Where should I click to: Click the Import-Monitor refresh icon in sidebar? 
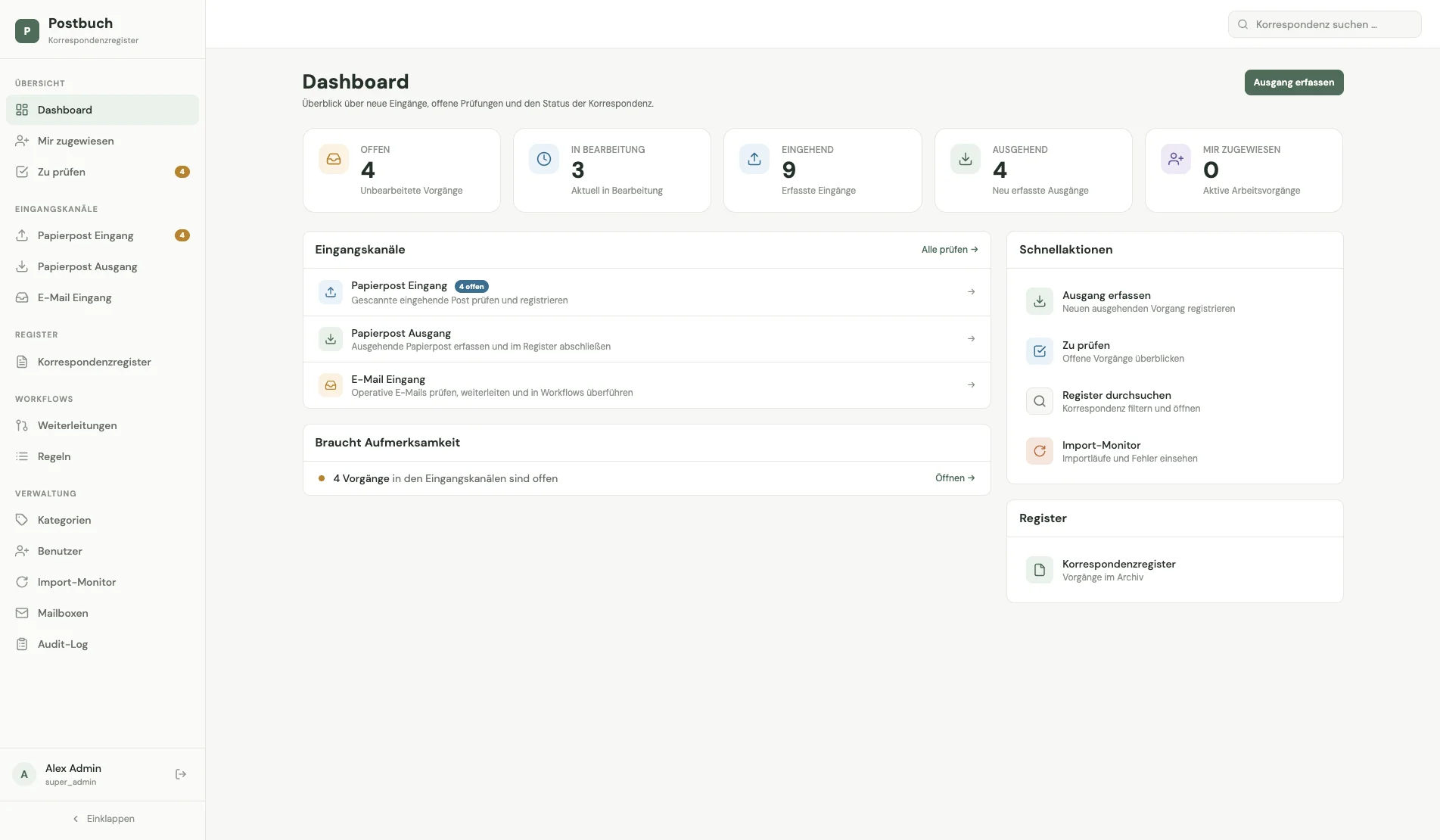coord(22,582)
